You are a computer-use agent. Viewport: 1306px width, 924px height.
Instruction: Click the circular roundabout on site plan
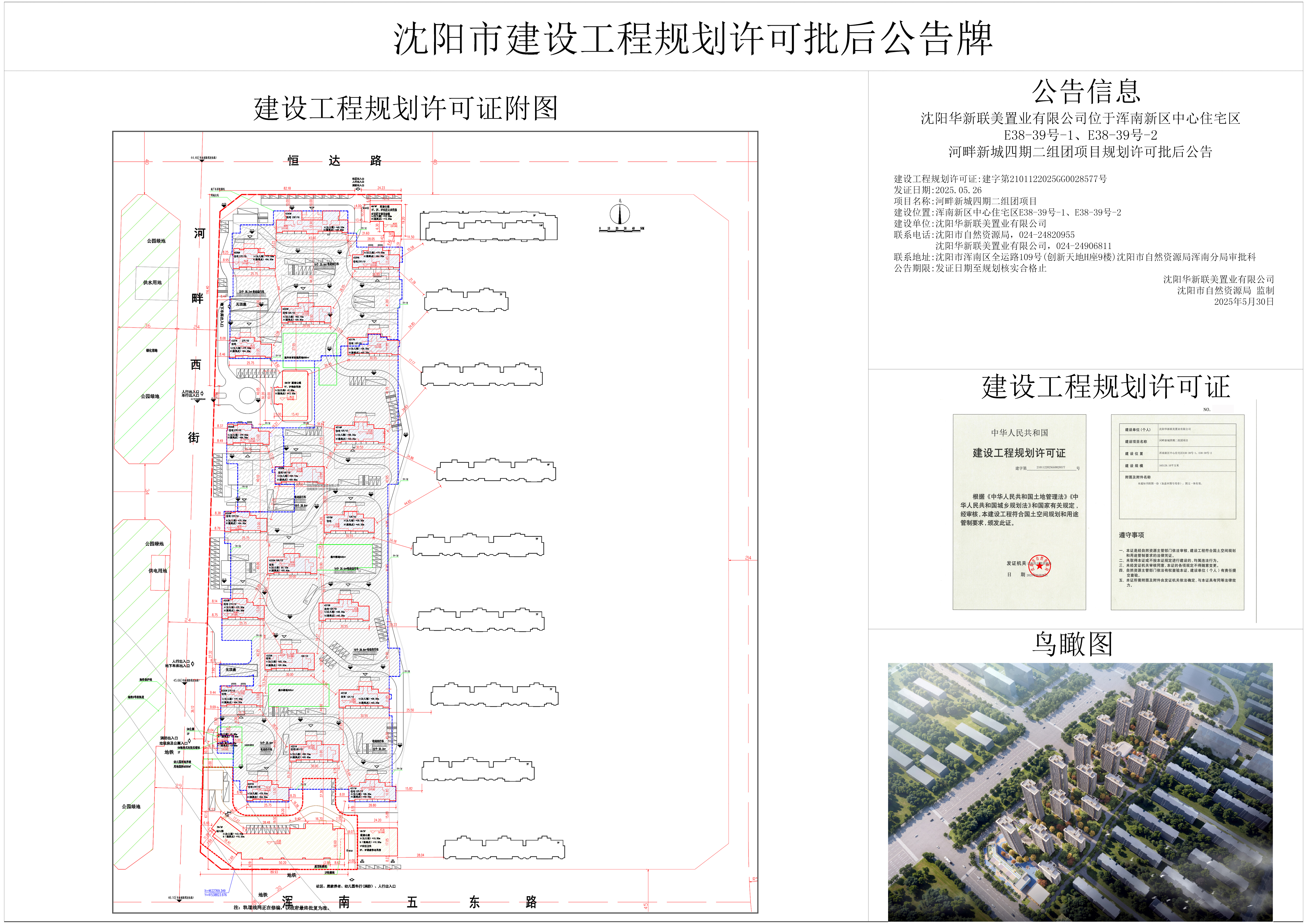click(x=248, y=395)
